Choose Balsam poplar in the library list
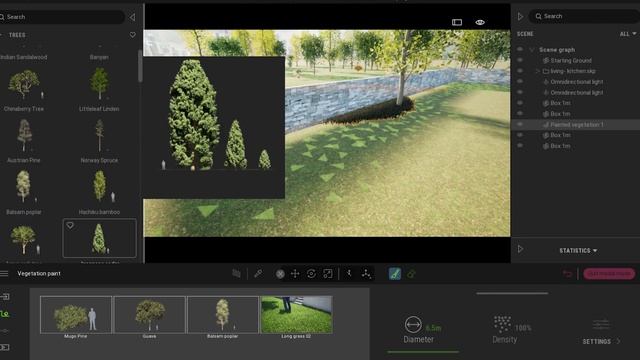Screen dimensions: 640x360 24,187
